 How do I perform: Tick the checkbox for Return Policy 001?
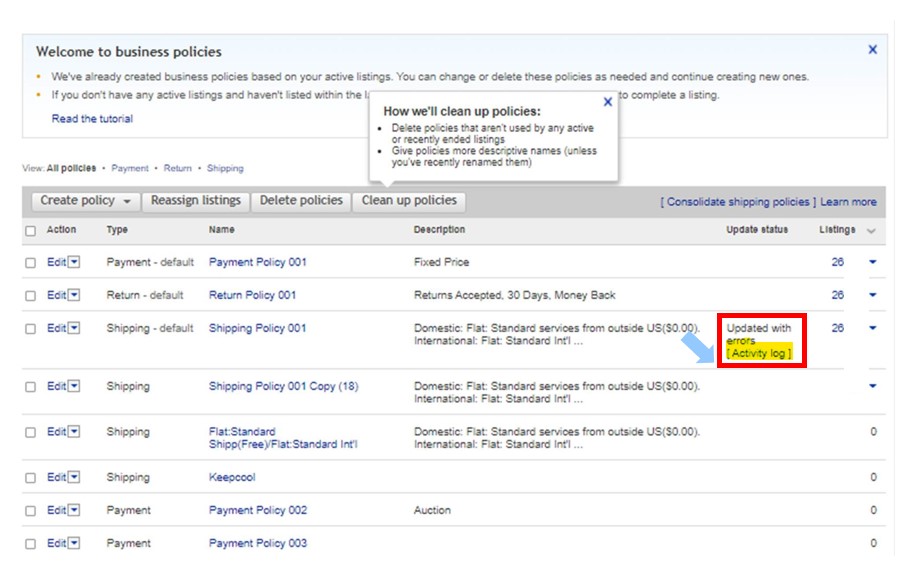[x=30, y=296]
